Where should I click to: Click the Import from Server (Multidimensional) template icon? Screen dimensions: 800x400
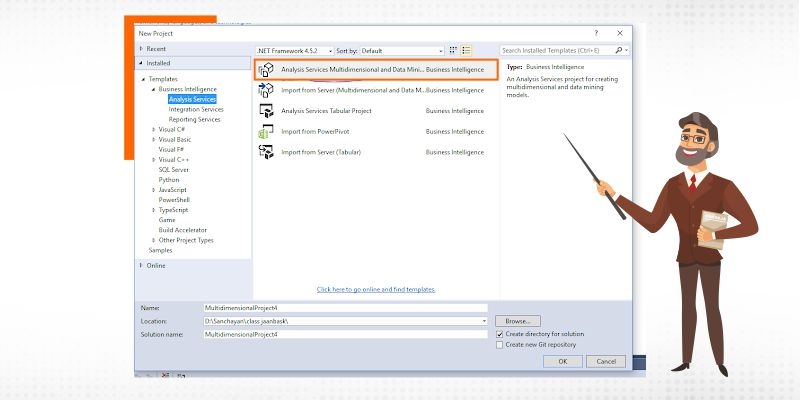tap(266, 90)
